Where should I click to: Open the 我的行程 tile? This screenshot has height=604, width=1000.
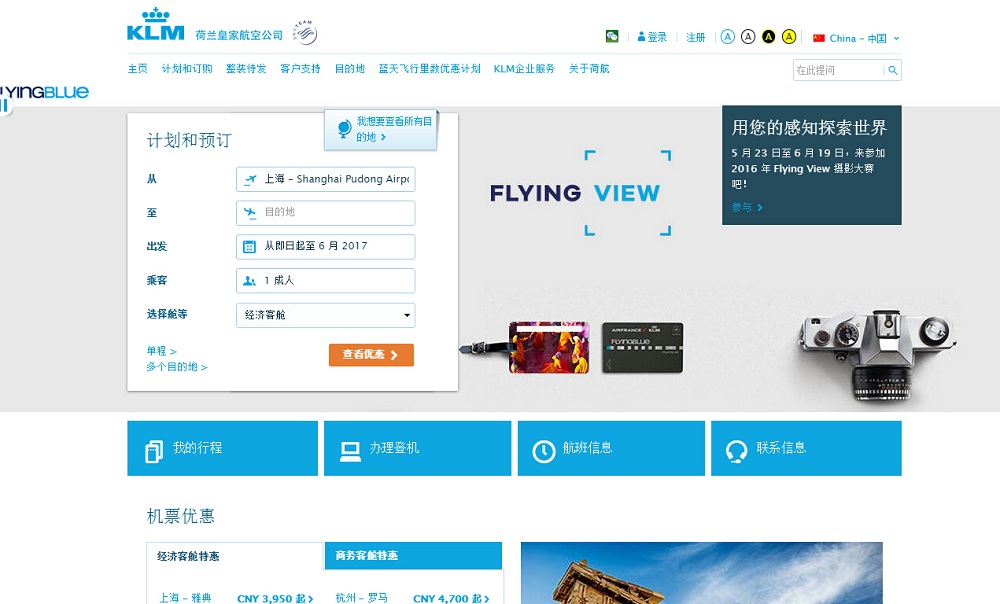click(222, 448)
